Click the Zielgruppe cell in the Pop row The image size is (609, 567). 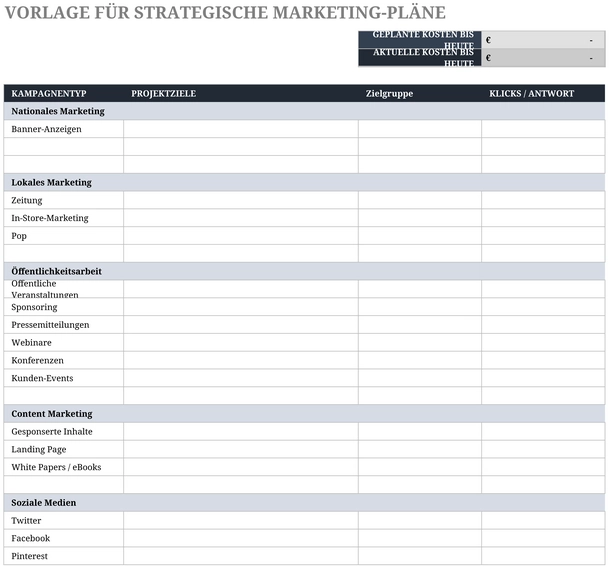[420, 236]
